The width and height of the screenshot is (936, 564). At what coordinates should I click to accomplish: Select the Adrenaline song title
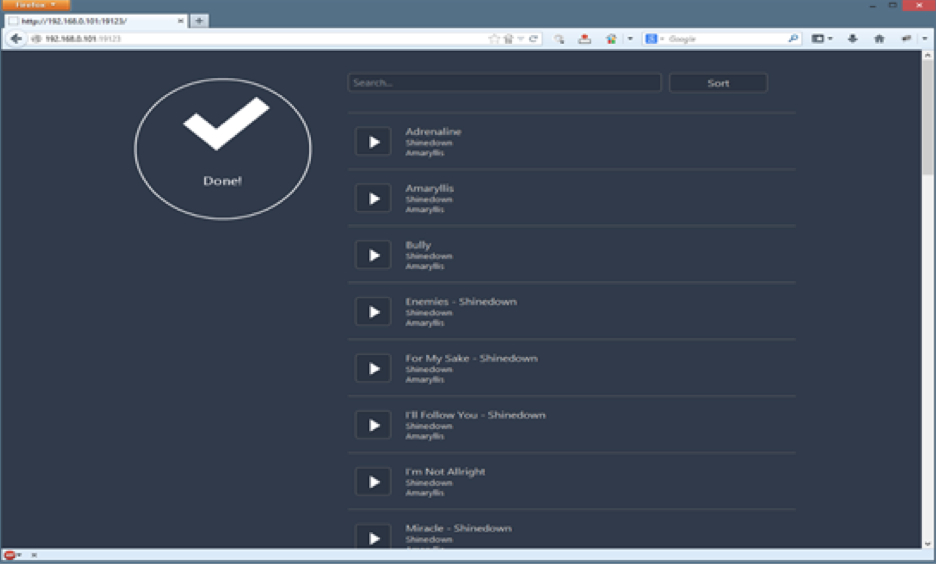(x=433, y=131)
